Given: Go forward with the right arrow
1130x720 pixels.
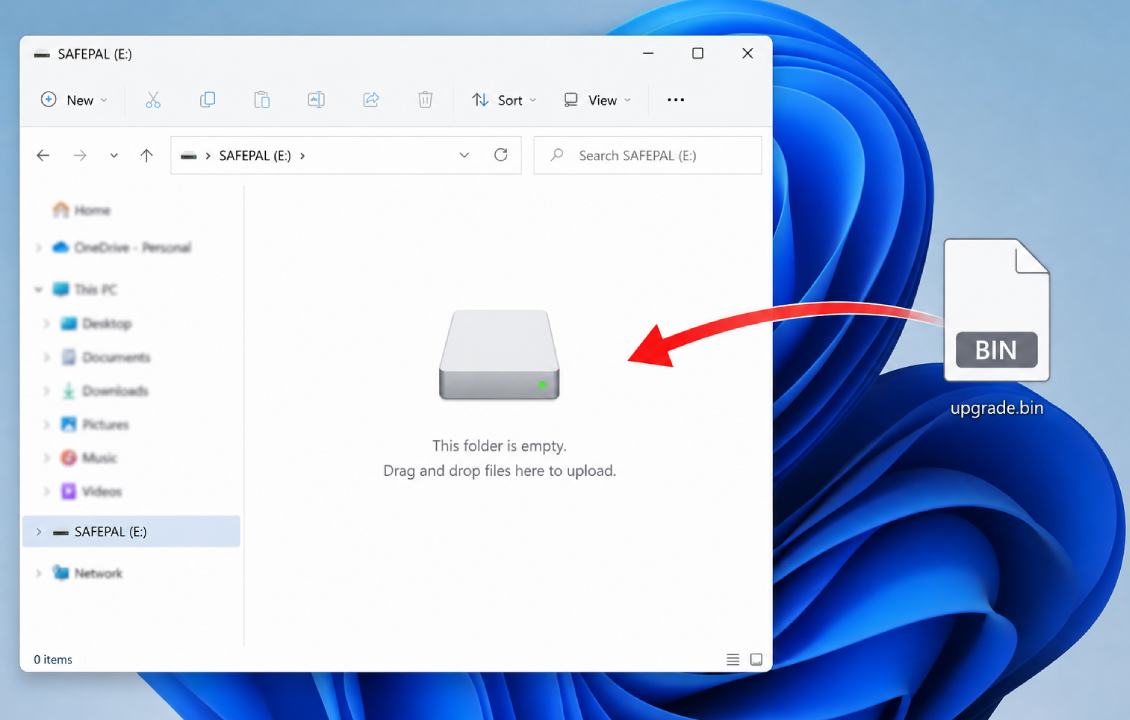Looking at the screenshot, I should [x=80, y=155].
